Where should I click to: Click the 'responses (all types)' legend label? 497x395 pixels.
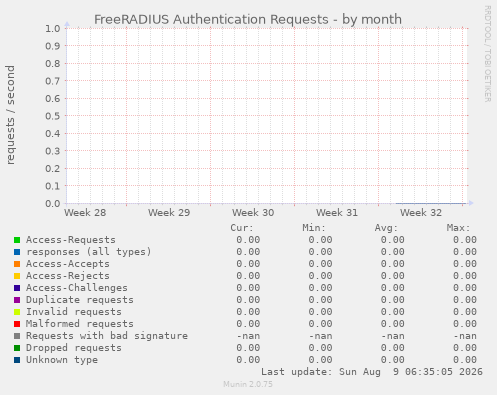pyautogui.click(x=89, y=252)
